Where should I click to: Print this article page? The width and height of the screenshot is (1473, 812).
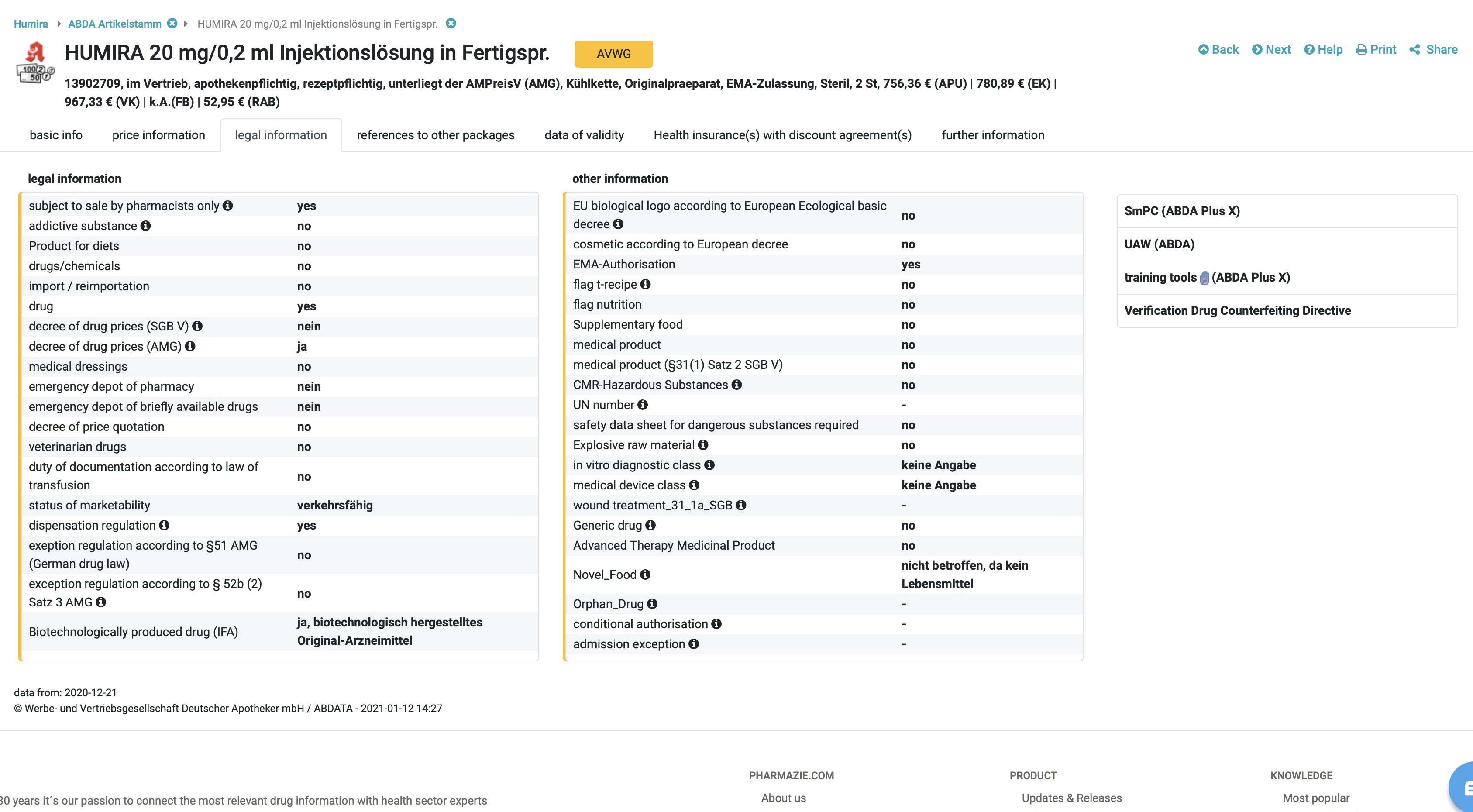[1376, 50]
